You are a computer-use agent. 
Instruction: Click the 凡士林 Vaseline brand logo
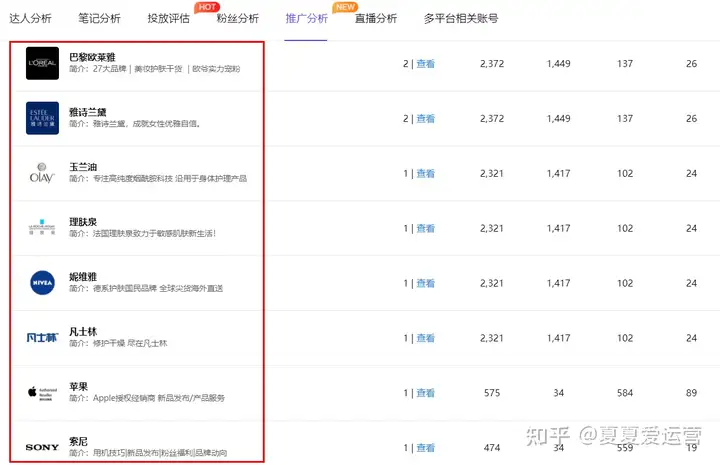click(42, 337)
